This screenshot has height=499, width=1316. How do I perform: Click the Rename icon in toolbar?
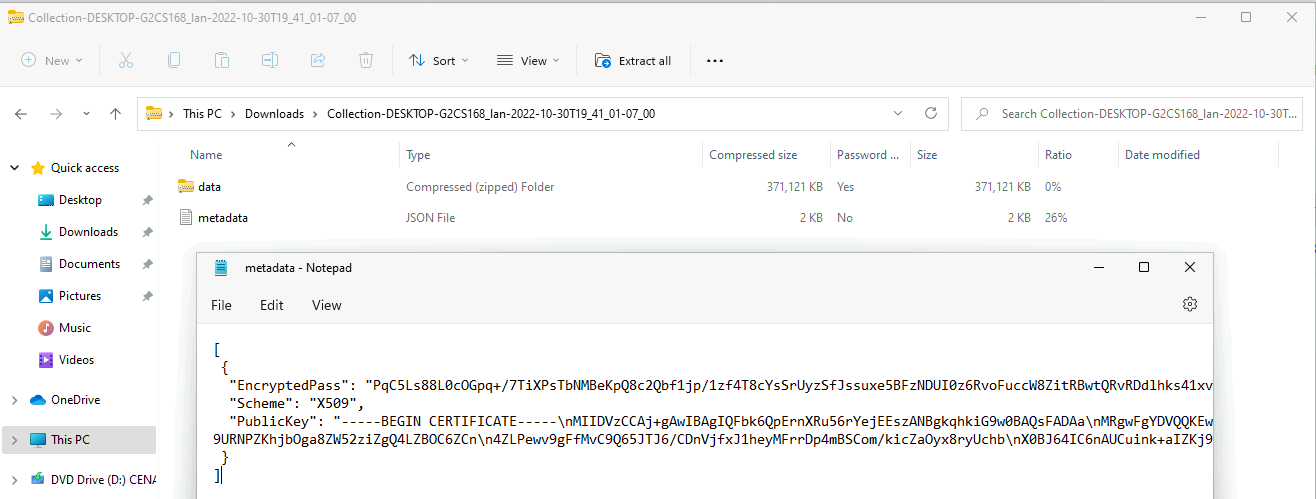pyautogui.click(x=270, y=61)
